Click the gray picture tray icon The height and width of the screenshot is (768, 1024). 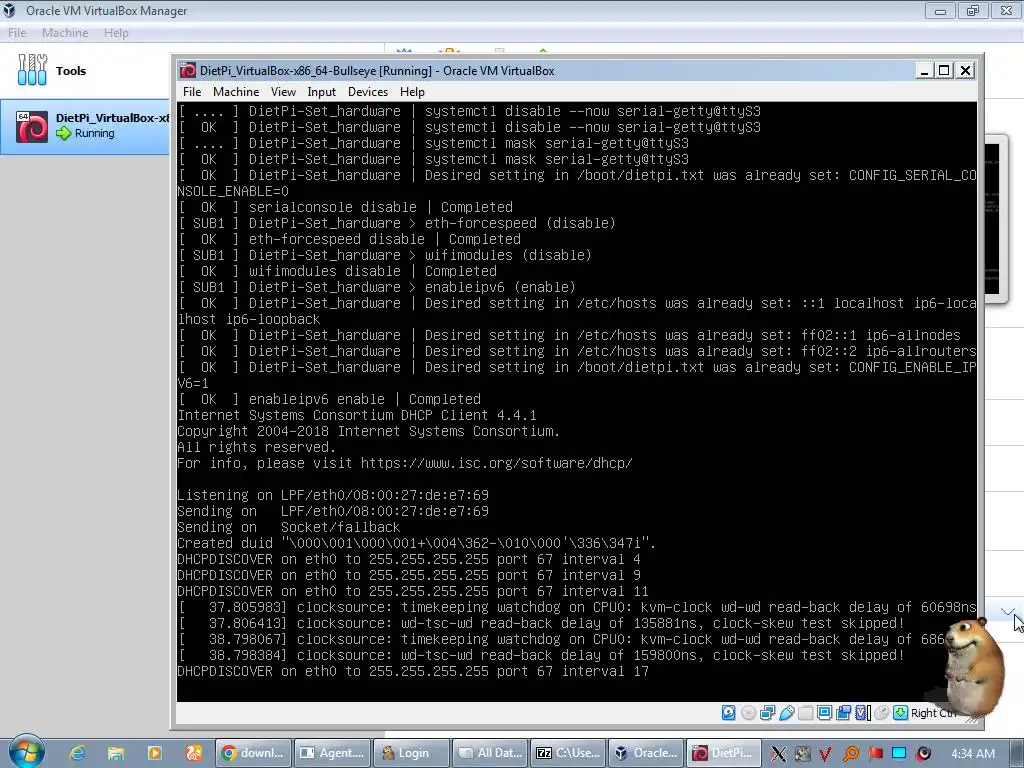pos(802,754)
